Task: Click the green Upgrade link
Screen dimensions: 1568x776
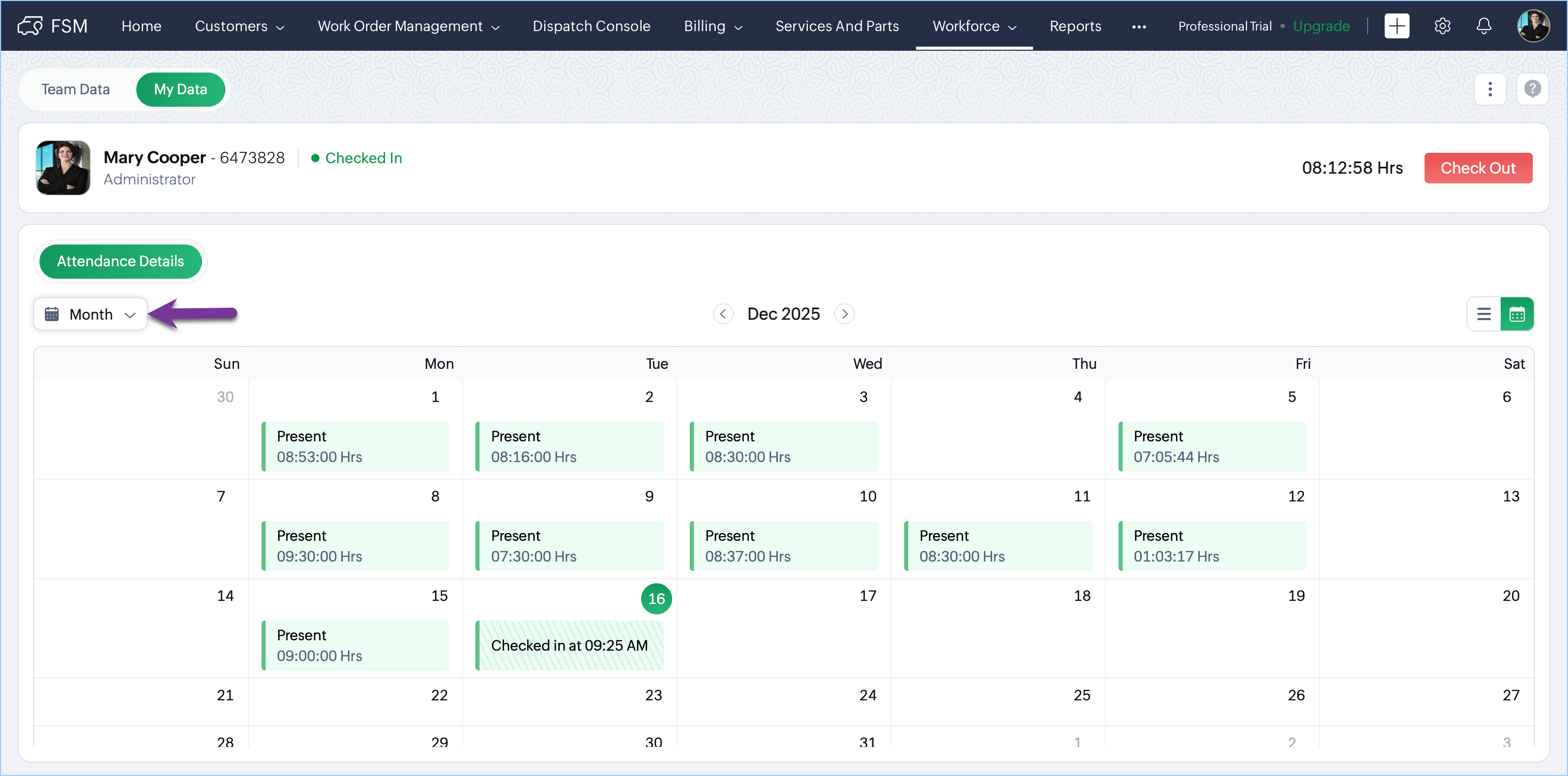Action: [1321, 26]
